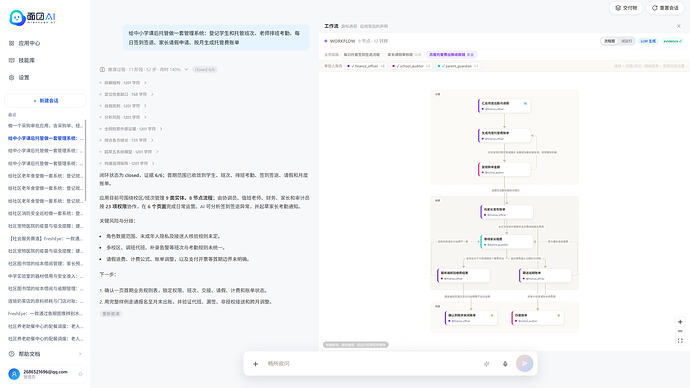Click the microphone voice input icon

(505, 364)
